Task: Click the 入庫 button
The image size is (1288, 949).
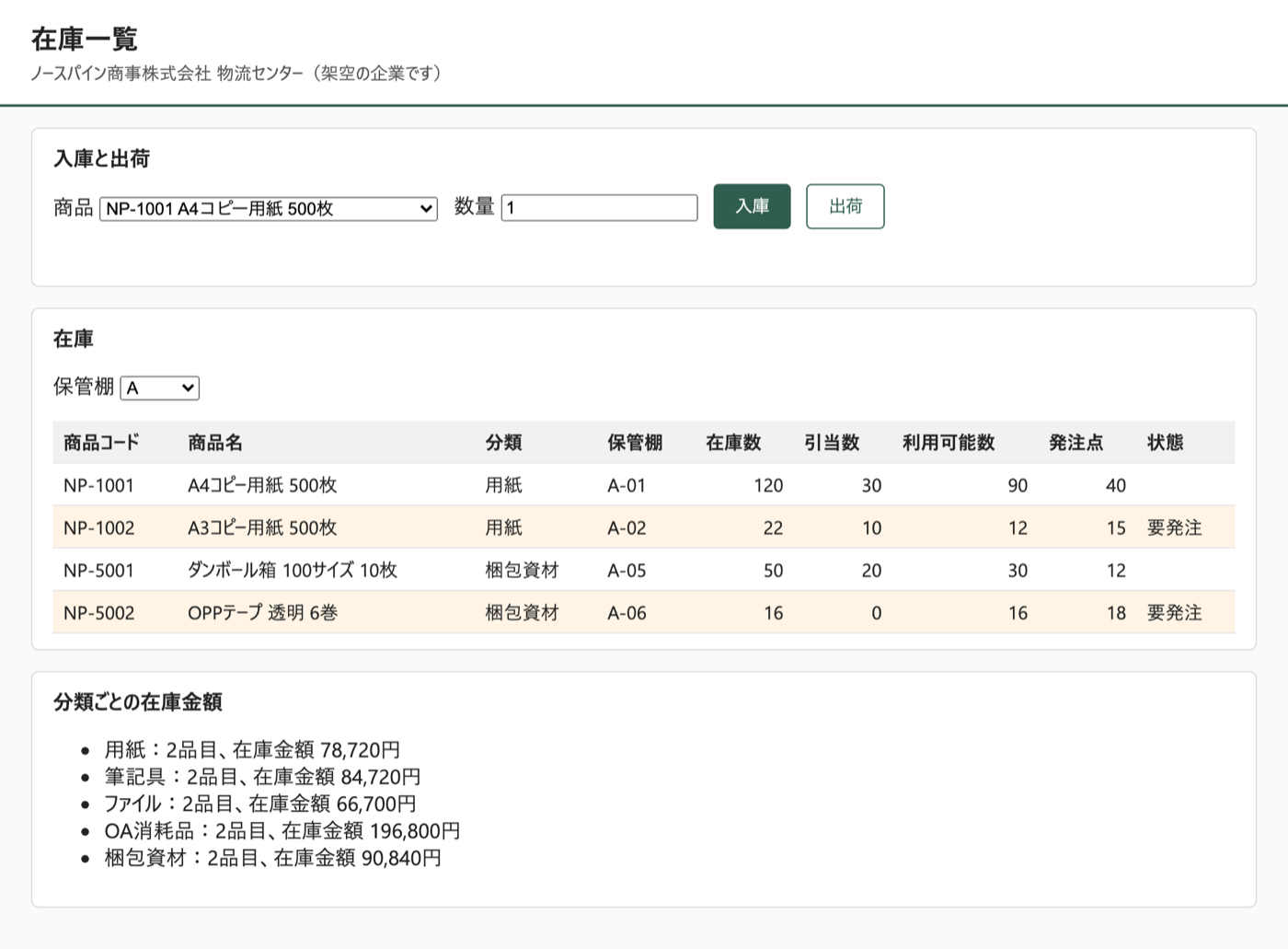Action: click(x=752, y=206)
